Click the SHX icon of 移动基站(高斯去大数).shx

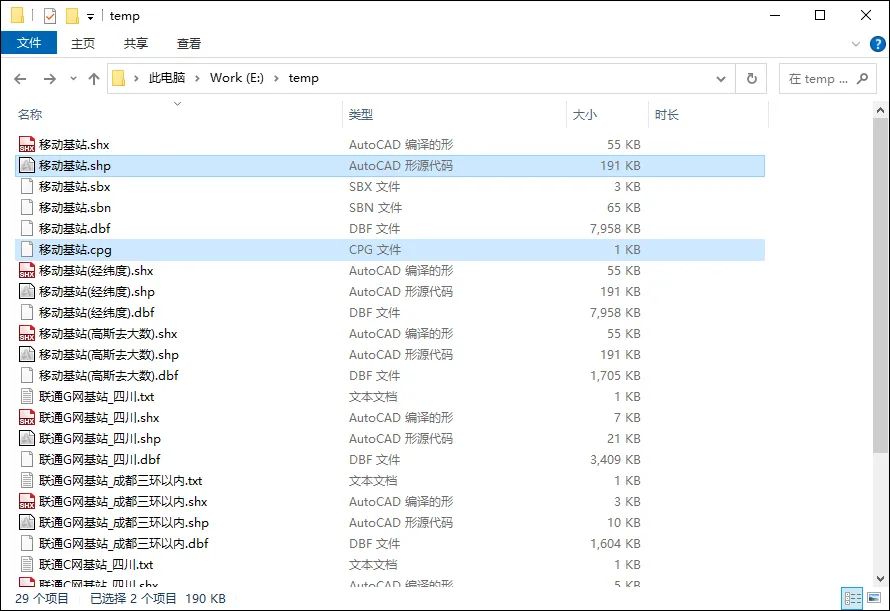(x=27, y=333)
